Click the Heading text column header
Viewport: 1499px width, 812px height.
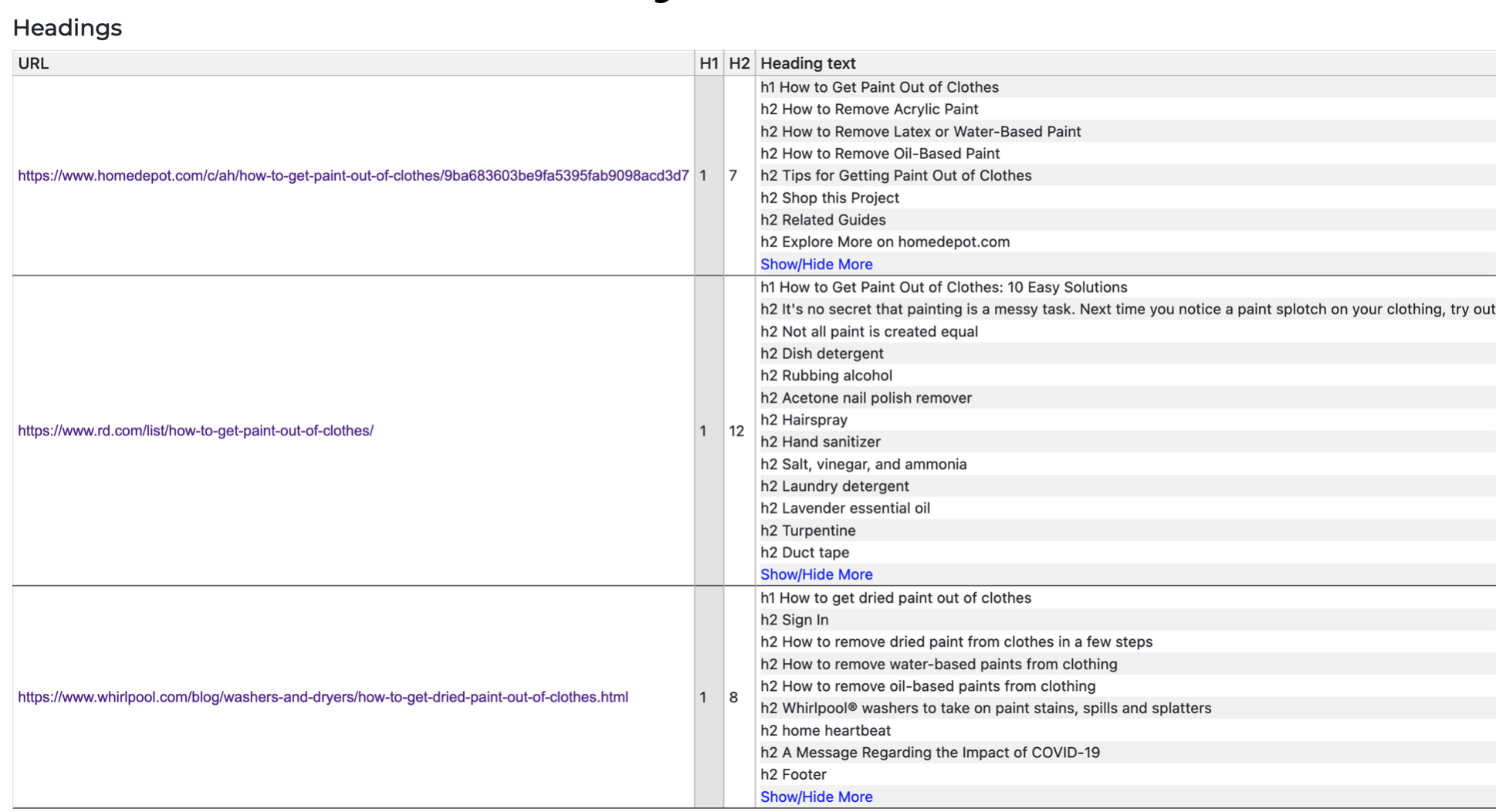pos(807,63)
